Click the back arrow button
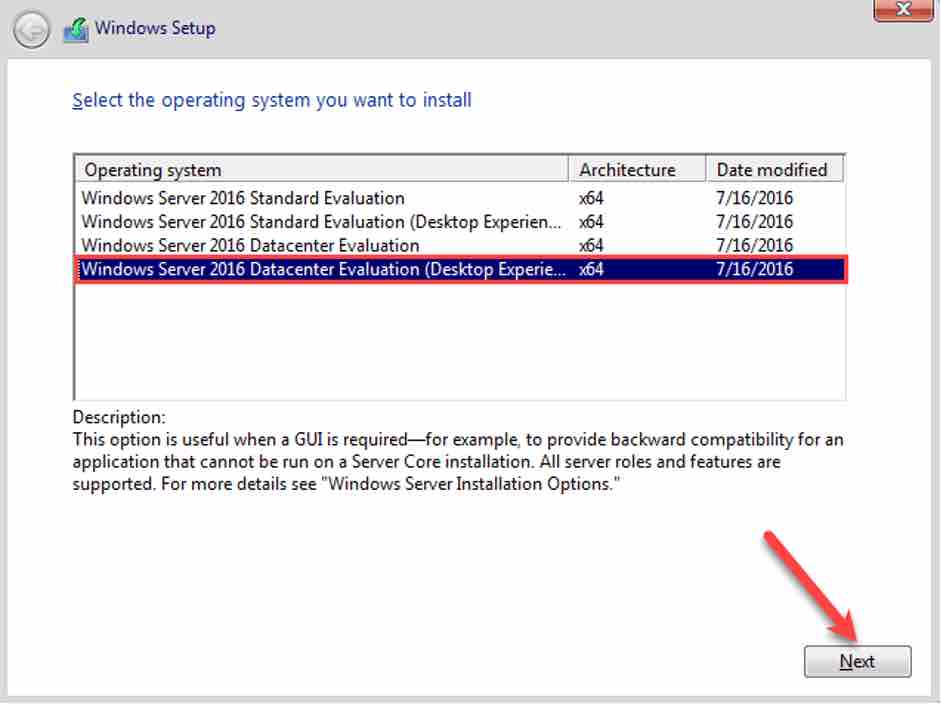Viewport: 941px width, 704px height. point(31,31)
